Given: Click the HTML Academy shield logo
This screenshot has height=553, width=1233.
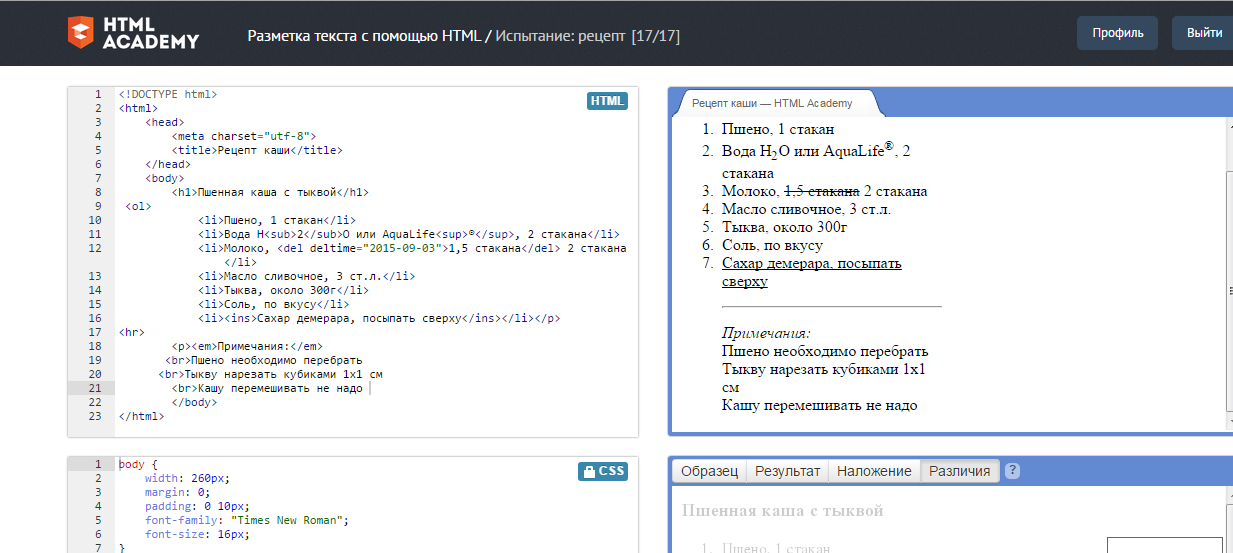Looking at the screenshot, I should [x=81, y=32].
